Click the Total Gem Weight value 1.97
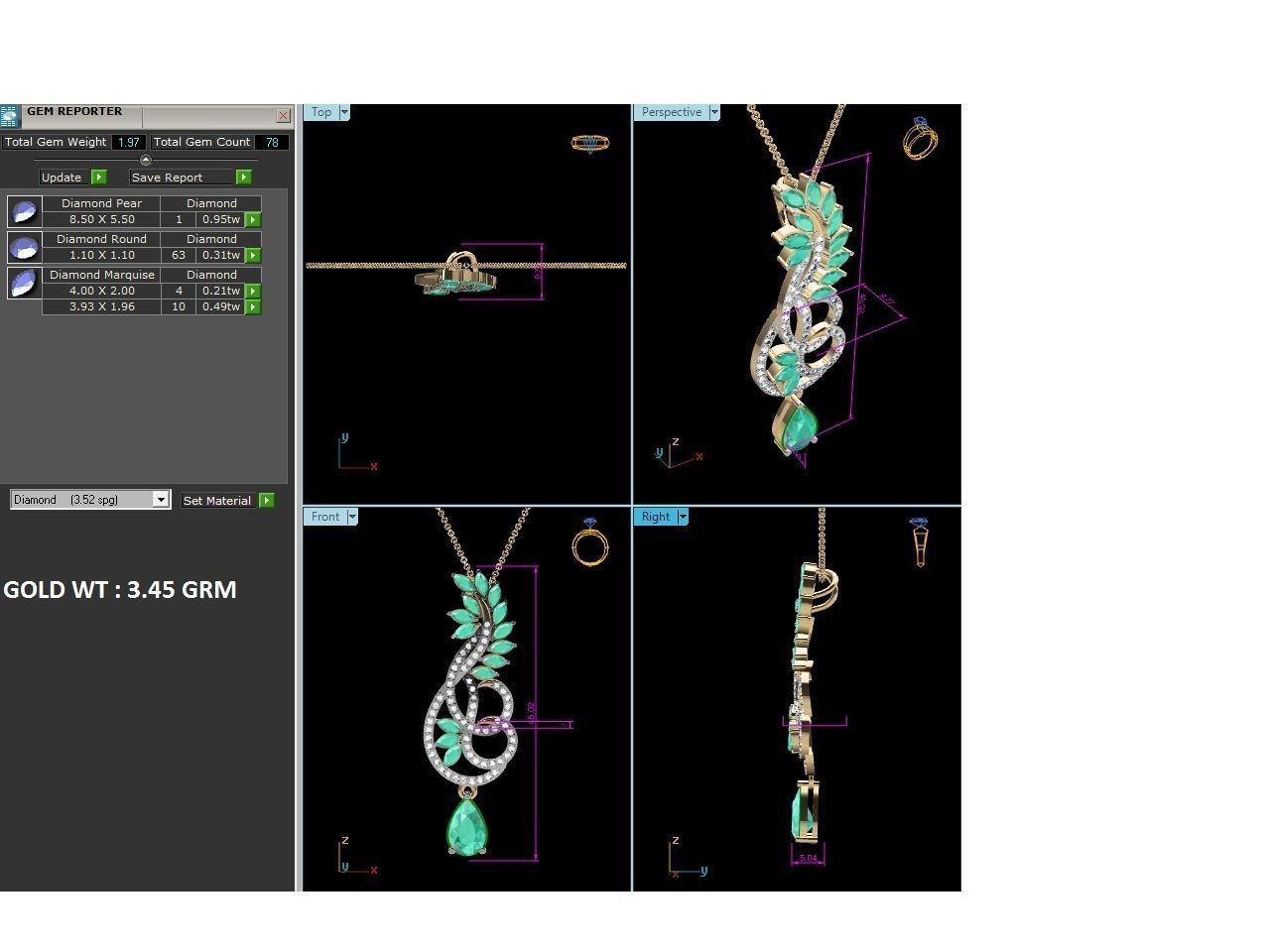1270x952 pixels. (x=129, y=142)
